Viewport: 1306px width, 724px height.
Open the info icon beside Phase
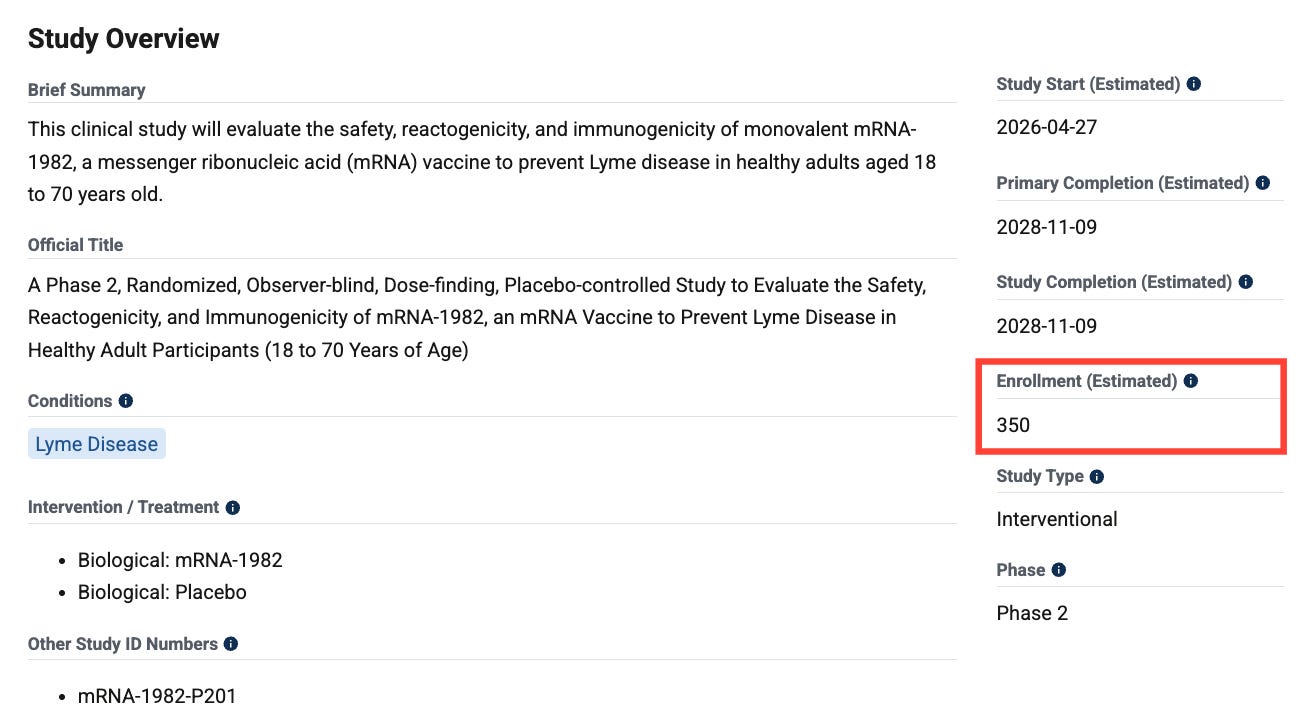tap(1058, 570)
